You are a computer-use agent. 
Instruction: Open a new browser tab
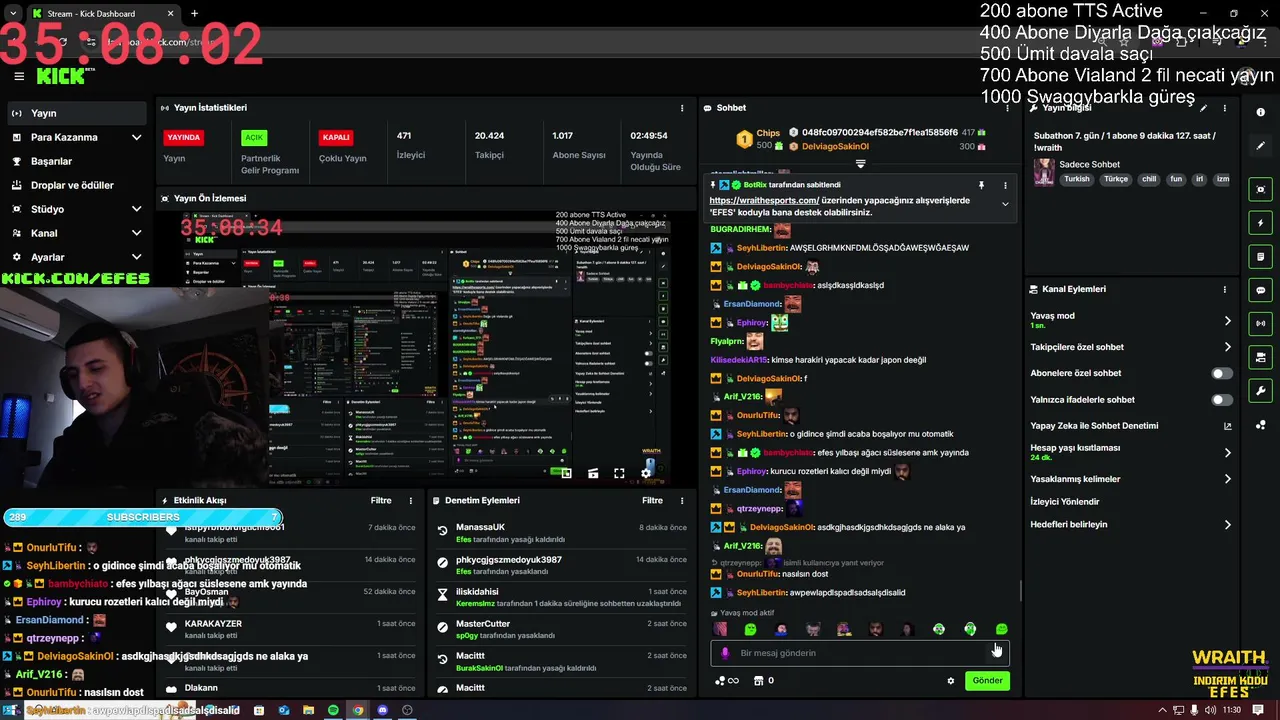click(194, 14)
